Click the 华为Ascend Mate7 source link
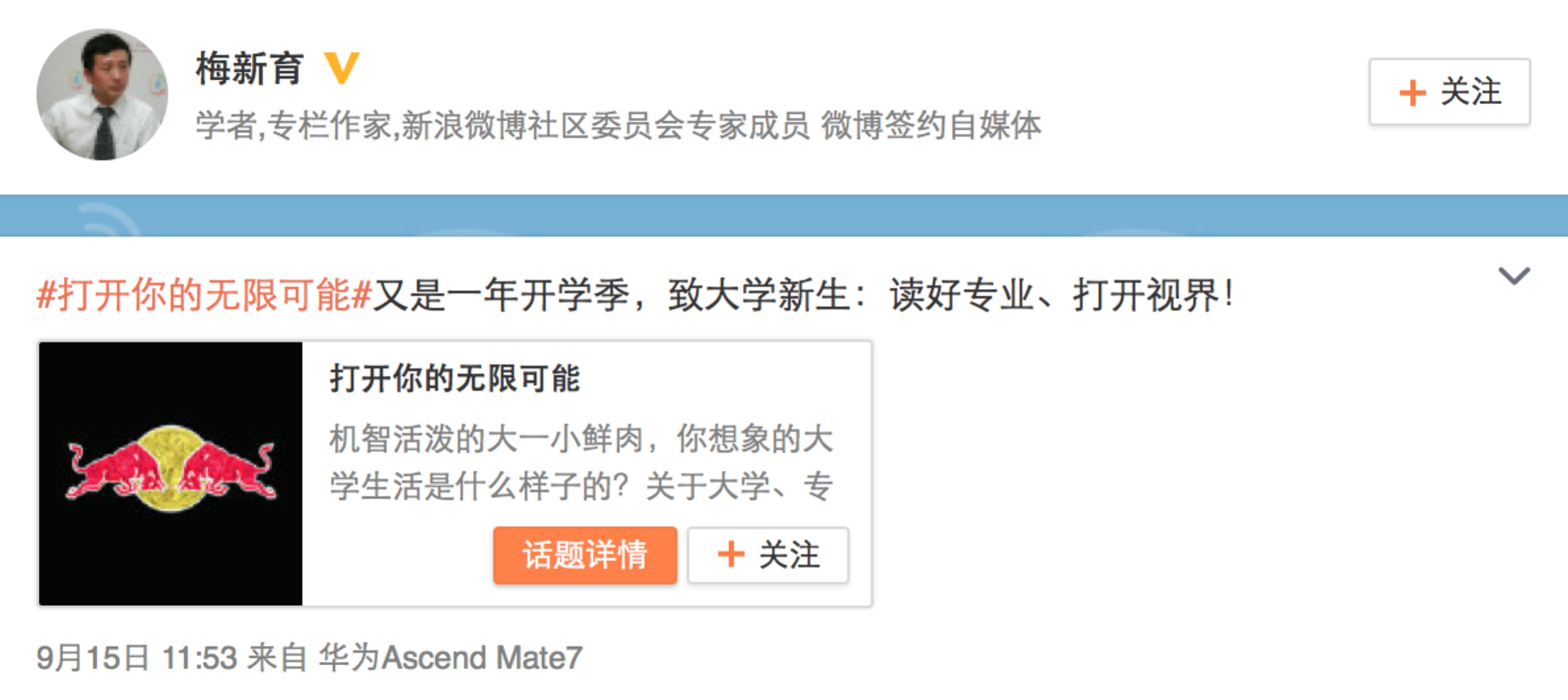Screen dimensions: 1568x700 click(451, 658)
